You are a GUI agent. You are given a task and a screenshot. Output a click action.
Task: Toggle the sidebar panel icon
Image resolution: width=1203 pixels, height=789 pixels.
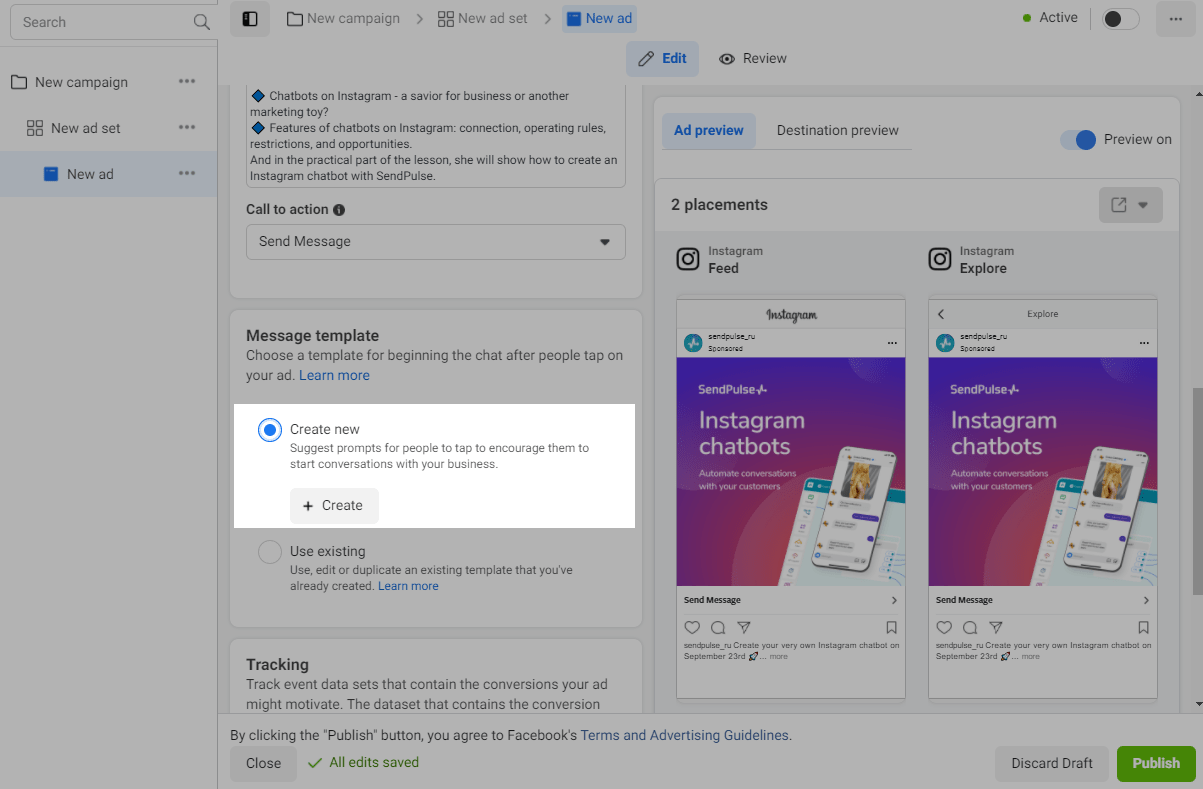[x=250, y=18]
